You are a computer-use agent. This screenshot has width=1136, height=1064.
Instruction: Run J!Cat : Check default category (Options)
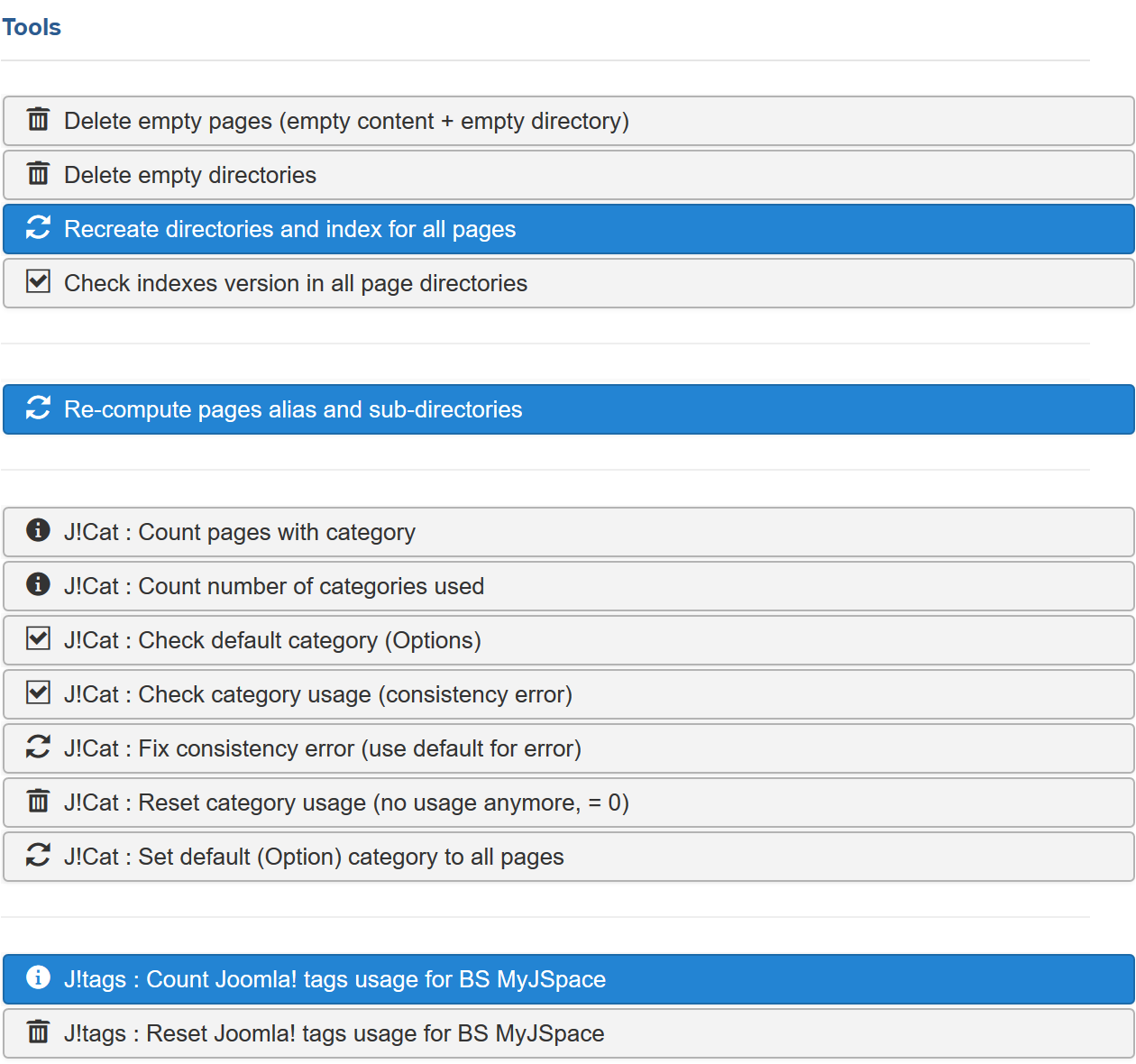(569, 640)
